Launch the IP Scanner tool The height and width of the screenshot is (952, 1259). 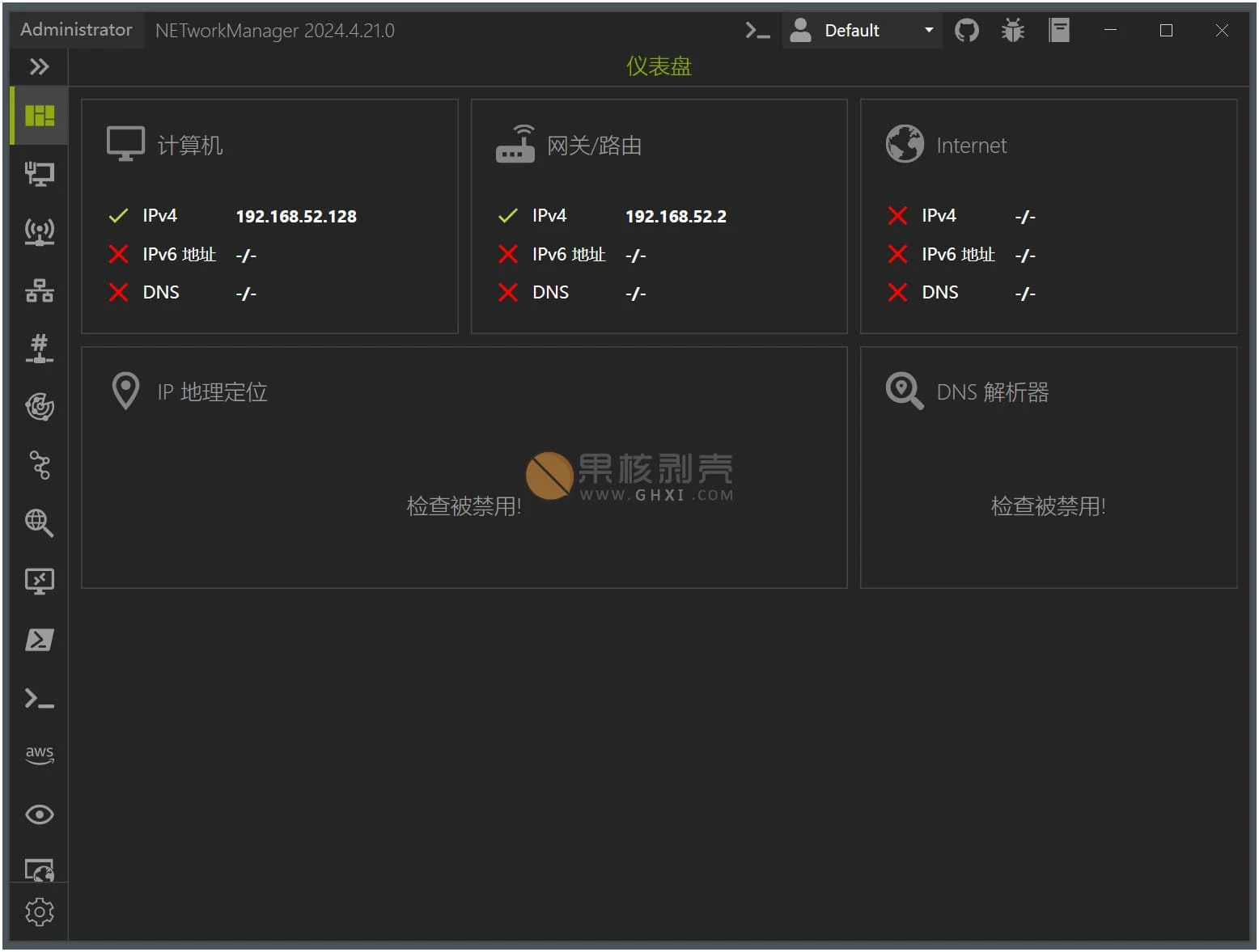point(38,290)
